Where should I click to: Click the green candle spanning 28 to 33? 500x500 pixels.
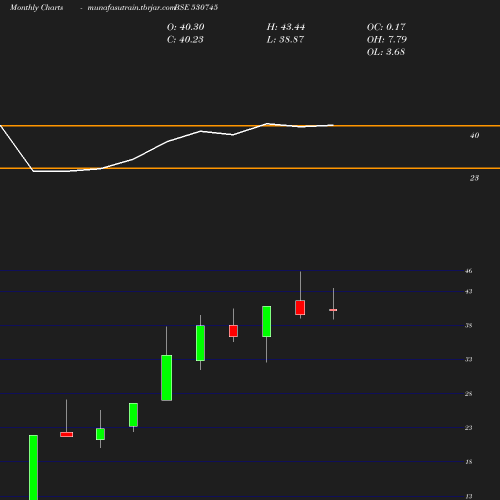(x=167, y=378)
